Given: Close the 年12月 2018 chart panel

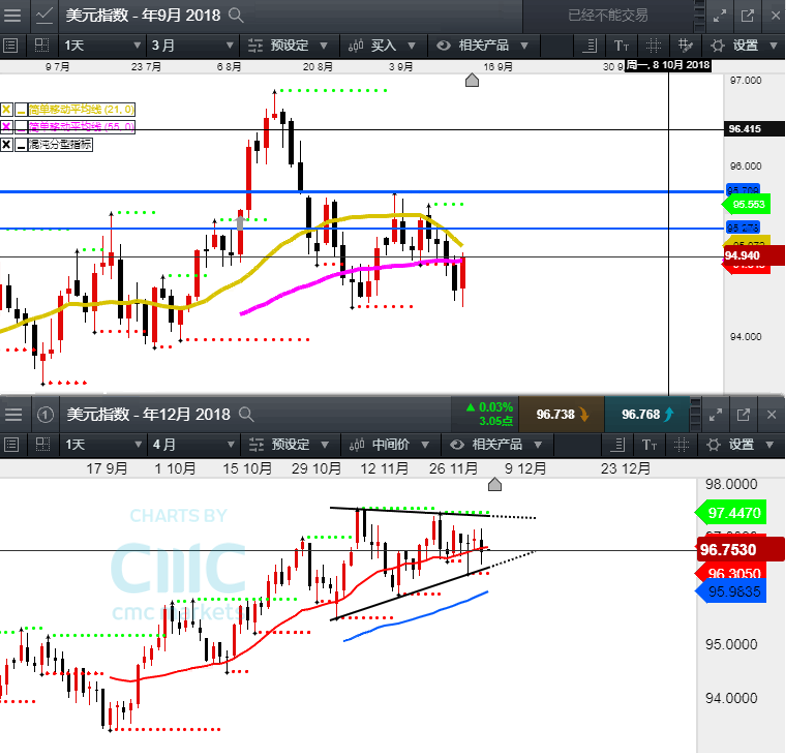Looking at the screenshot, I should click(771, 415).
